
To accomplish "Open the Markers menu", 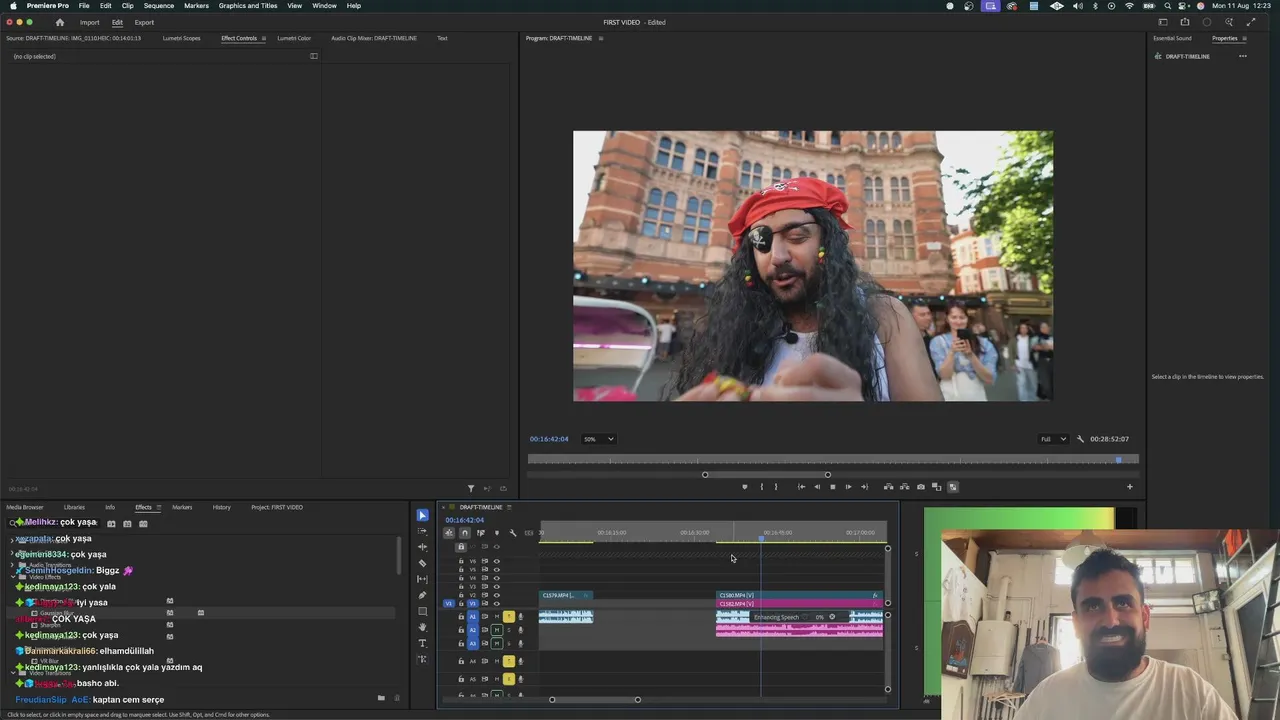I will 196,6.
